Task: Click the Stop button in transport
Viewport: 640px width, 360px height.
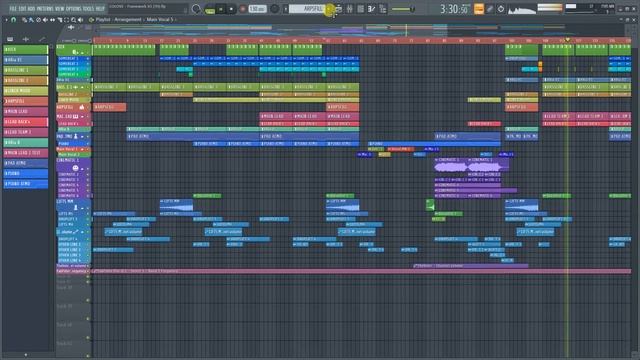Action: pyautogui.click(x=231, y=9)
